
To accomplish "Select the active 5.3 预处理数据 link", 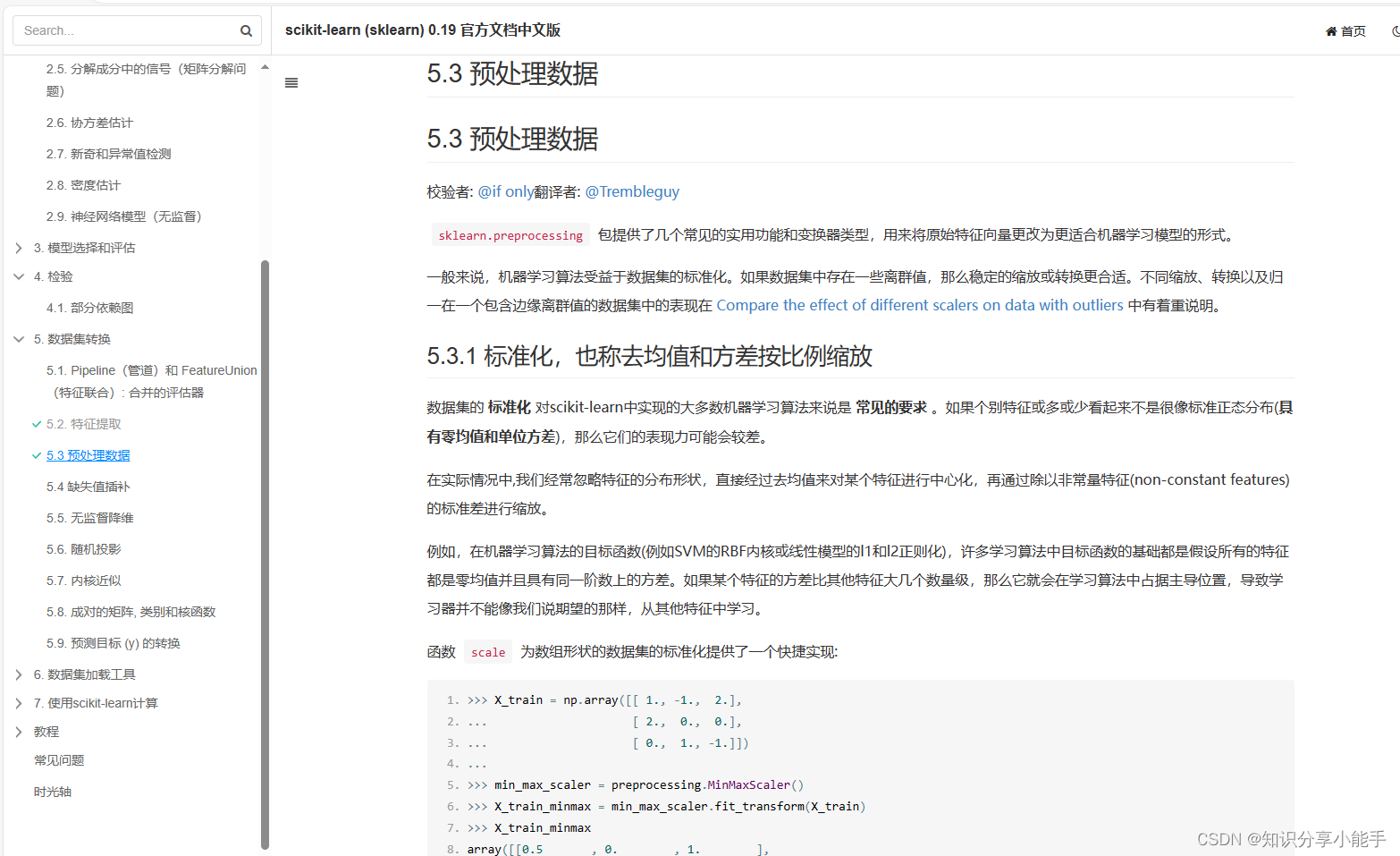I will pyautogui.click(x=88, y=455).
